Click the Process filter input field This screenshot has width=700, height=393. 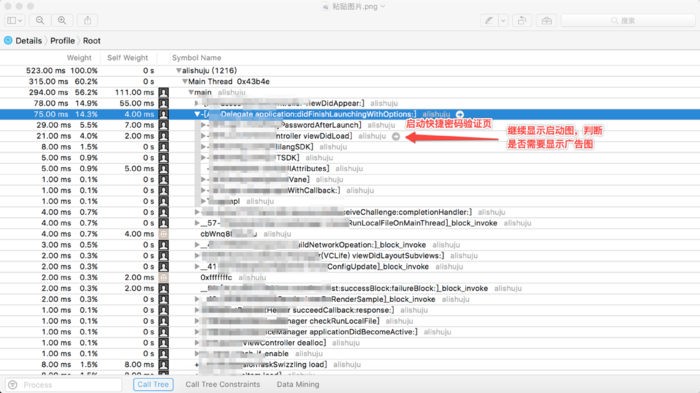(64, 385)
